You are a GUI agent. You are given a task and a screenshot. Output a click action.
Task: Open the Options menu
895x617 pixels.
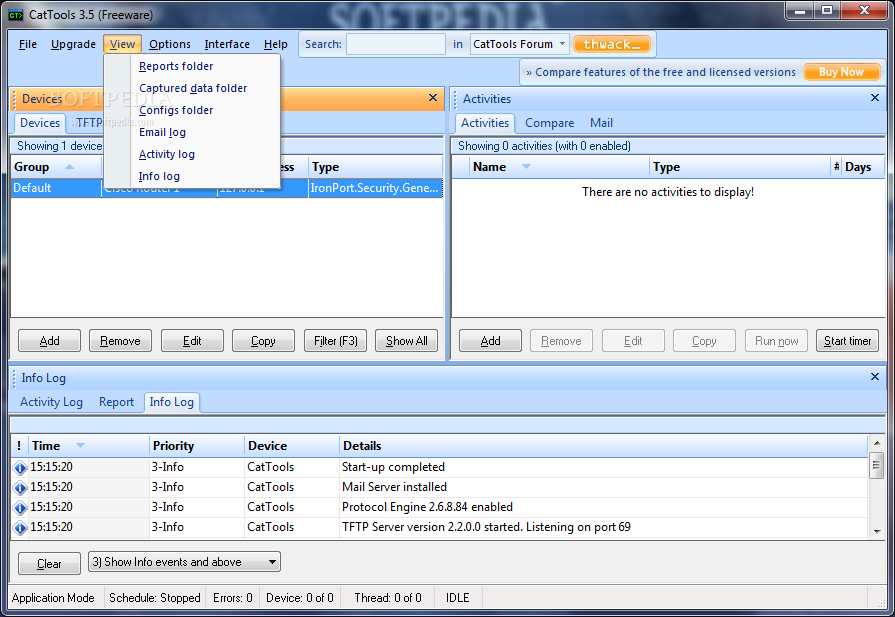[170, 45]
